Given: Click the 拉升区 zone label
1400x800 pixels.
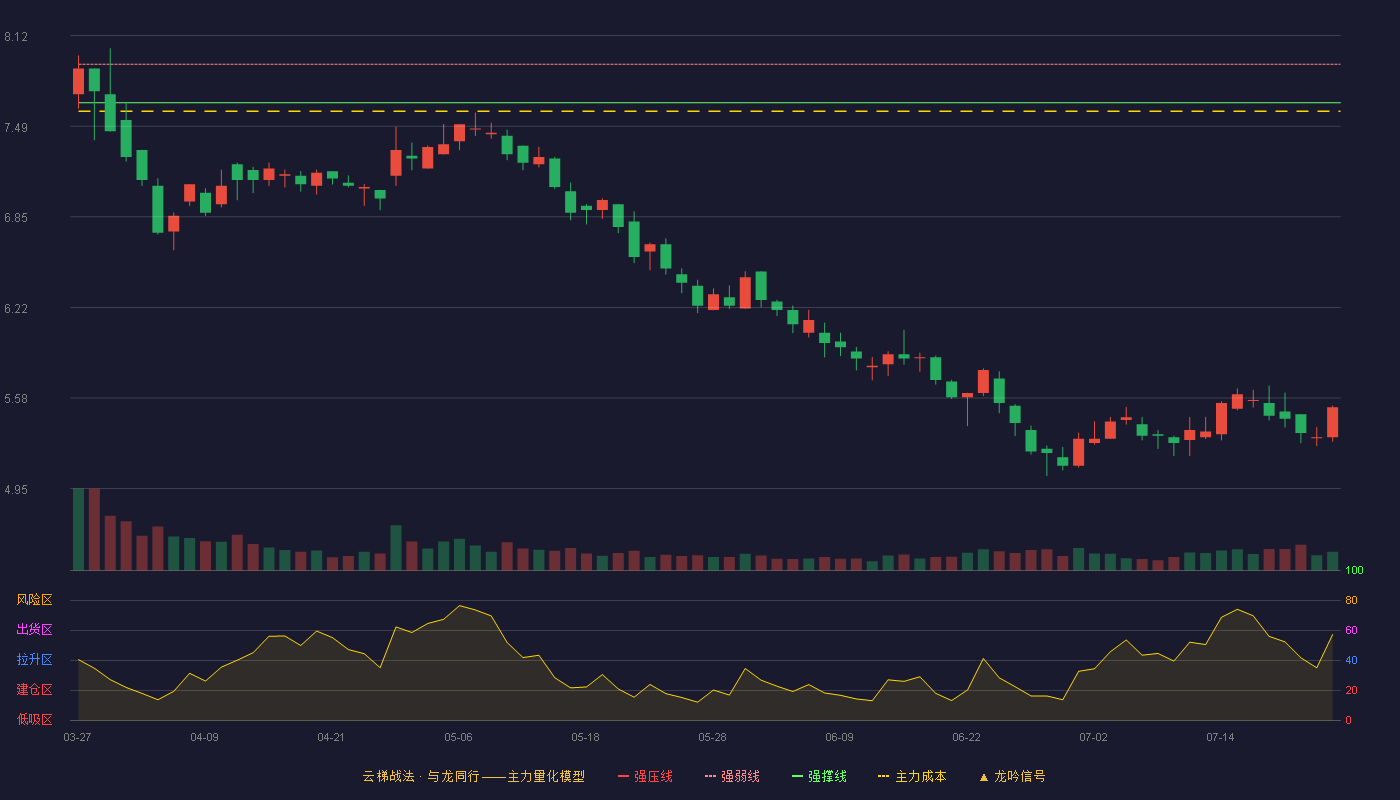Looking at the screenshot, I should (x=34, y=660).
